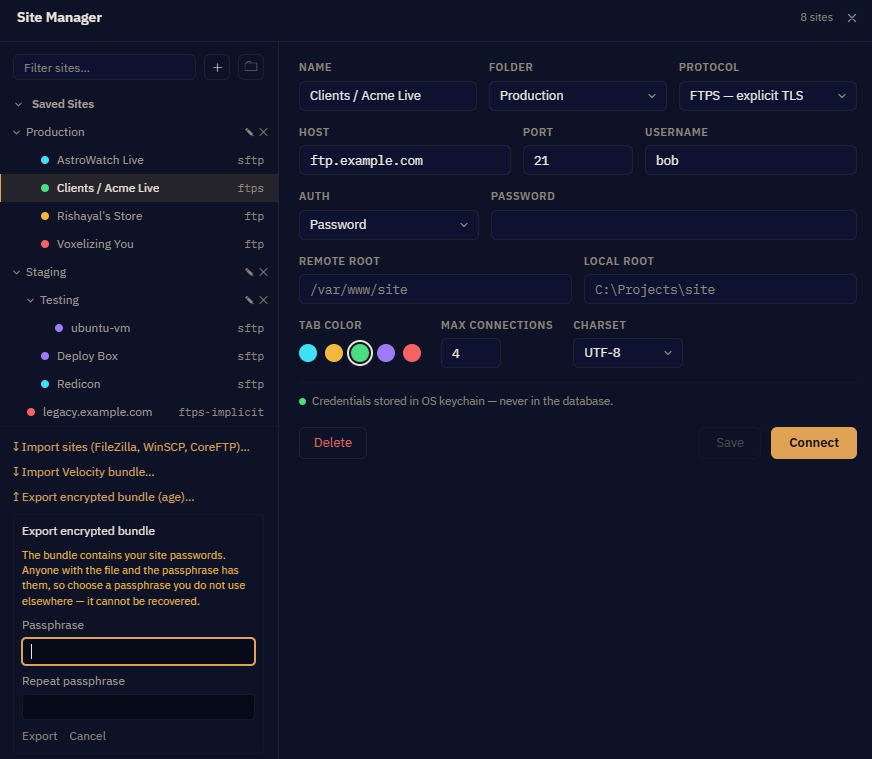Pick the yellow tab color
The width and height of the screenshot is (872, 759).
point(334,353)
